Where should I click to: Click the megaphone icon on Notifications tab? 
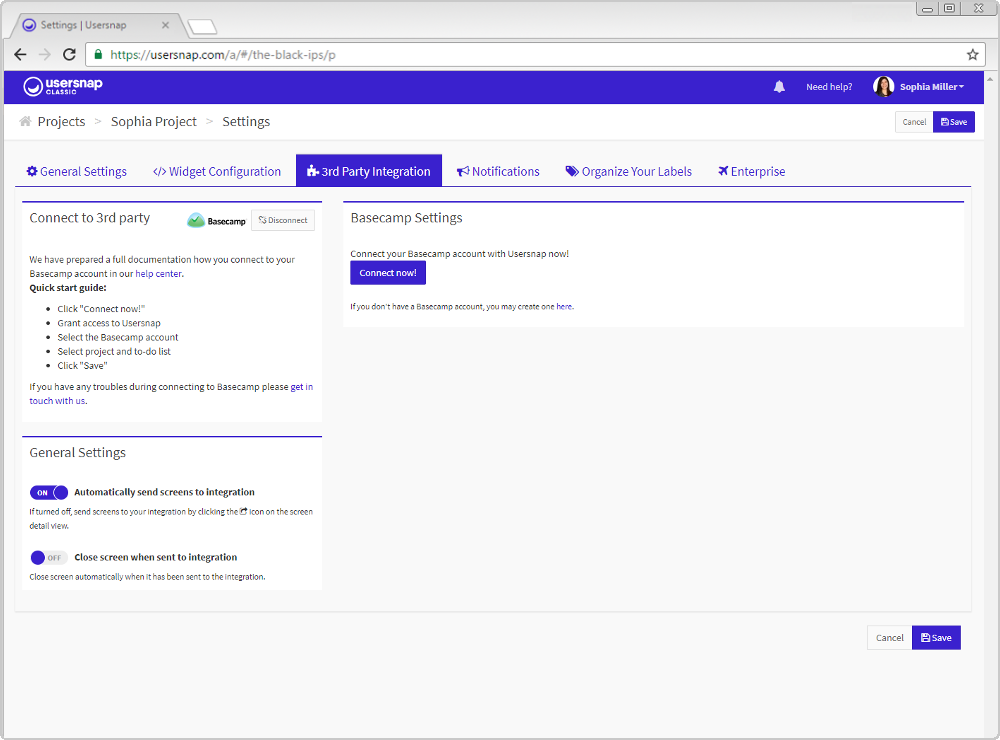463,171
